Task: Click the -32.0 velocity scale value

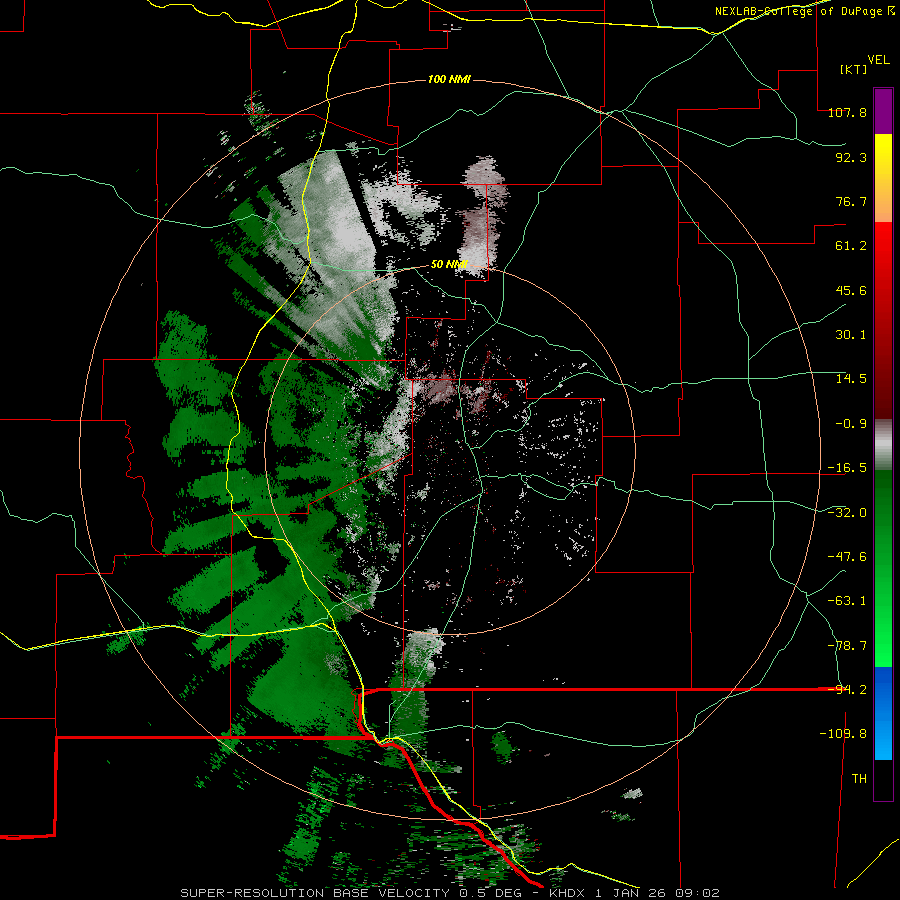Action: [x=847, y=513]
